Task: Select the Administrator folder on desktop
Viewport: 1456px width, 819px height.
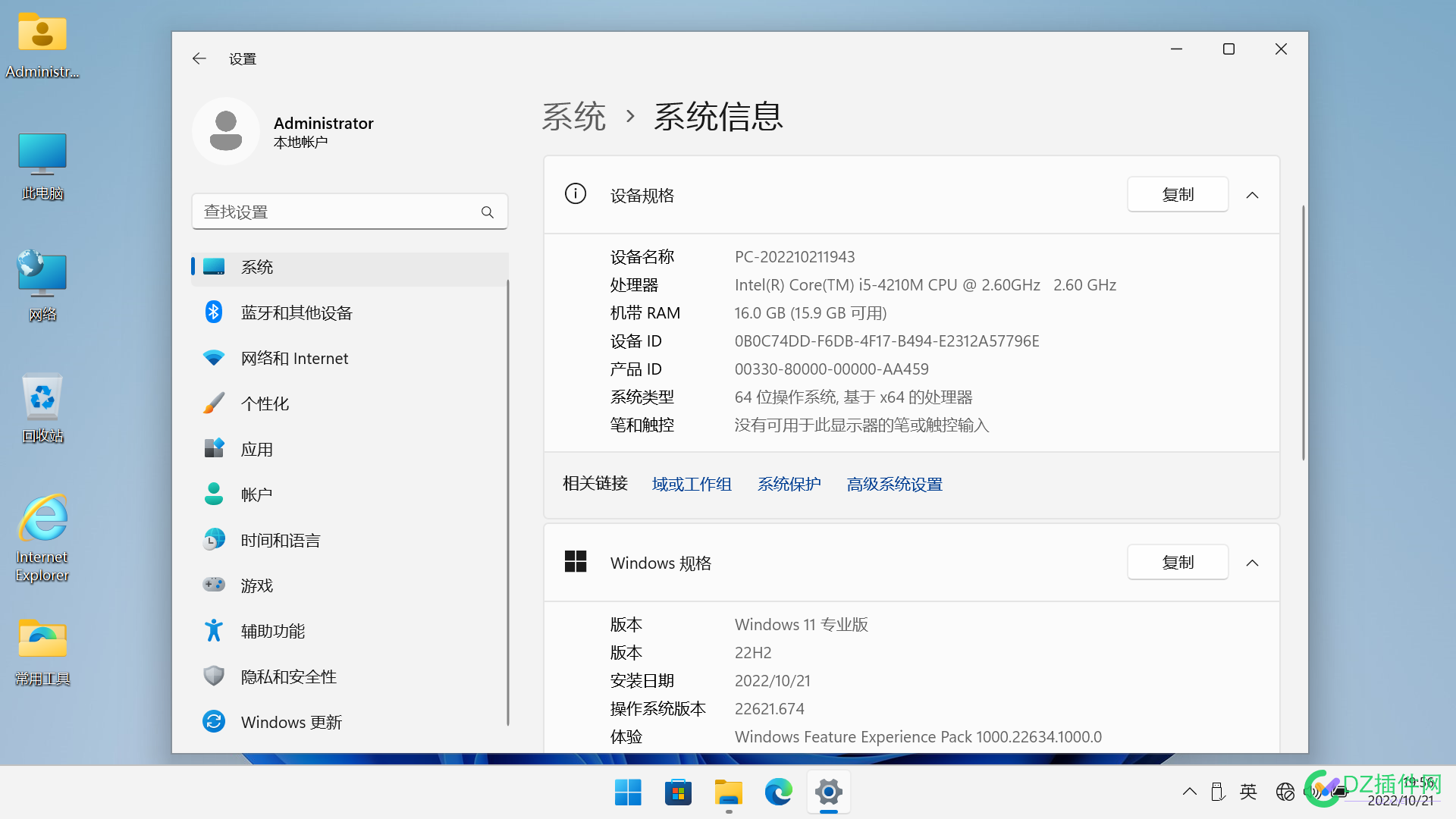Action: (x=42, y=44)
